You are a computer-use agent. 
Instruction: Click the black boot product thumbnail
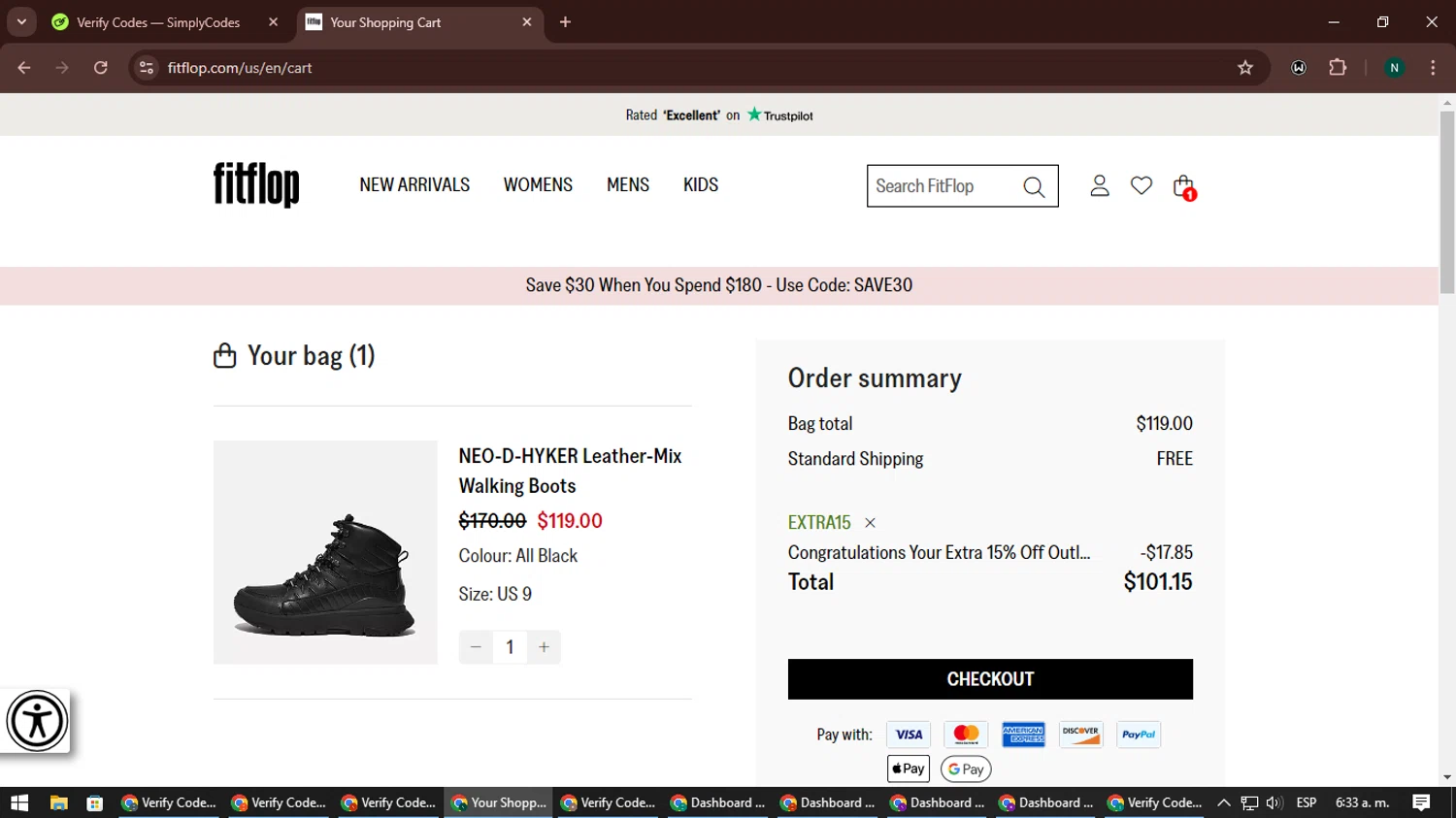tap(325, 552)
